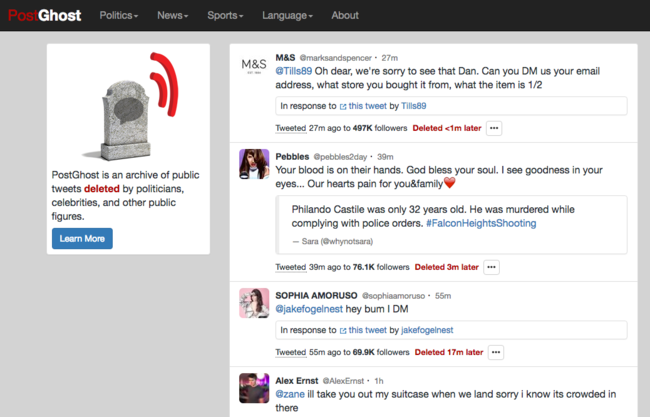The width and height of the screenshot is (650, 417).
Task: Open 'this tweet' link by Tills89
Action: pos(367,106)
